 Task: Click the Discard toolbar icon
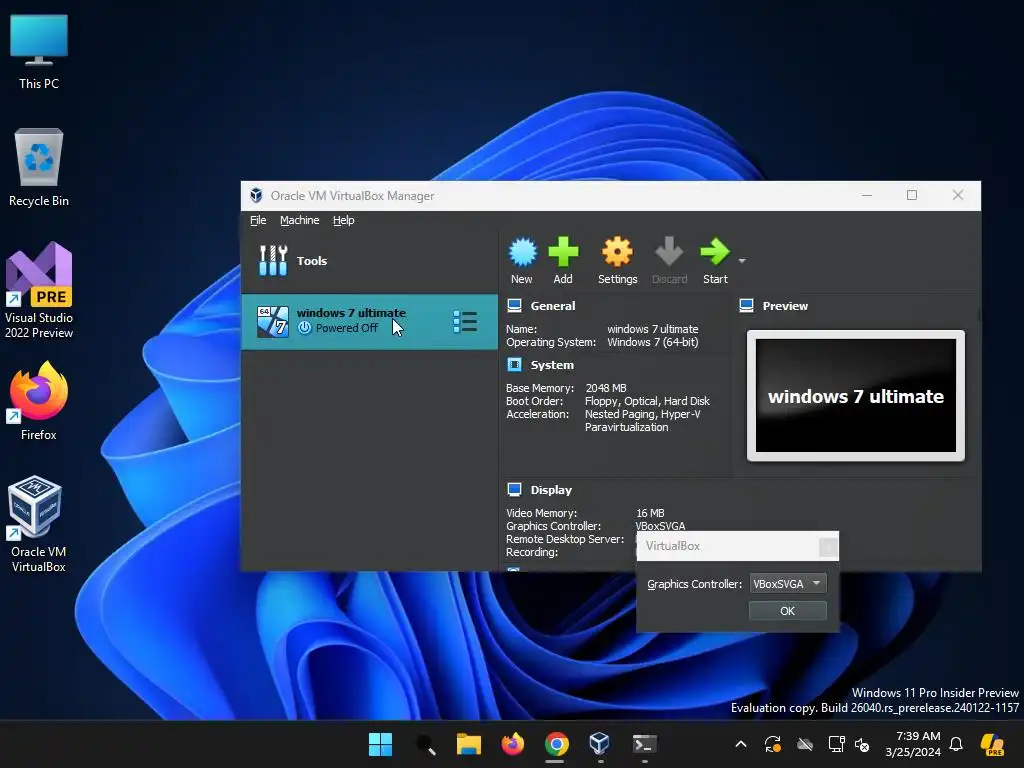pyautogui.click(x=669, y=261)
